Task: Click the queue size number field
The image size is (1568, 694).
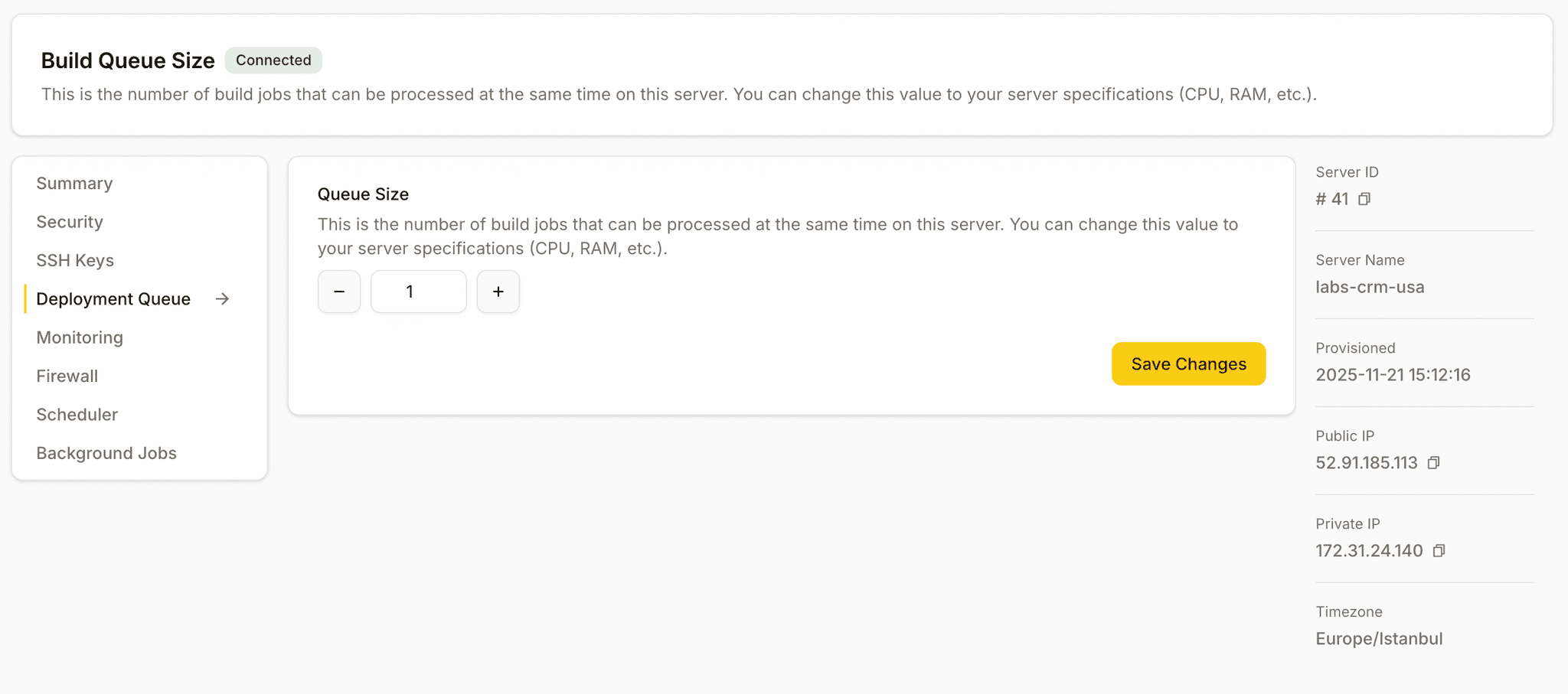Action: pos(418,292)
